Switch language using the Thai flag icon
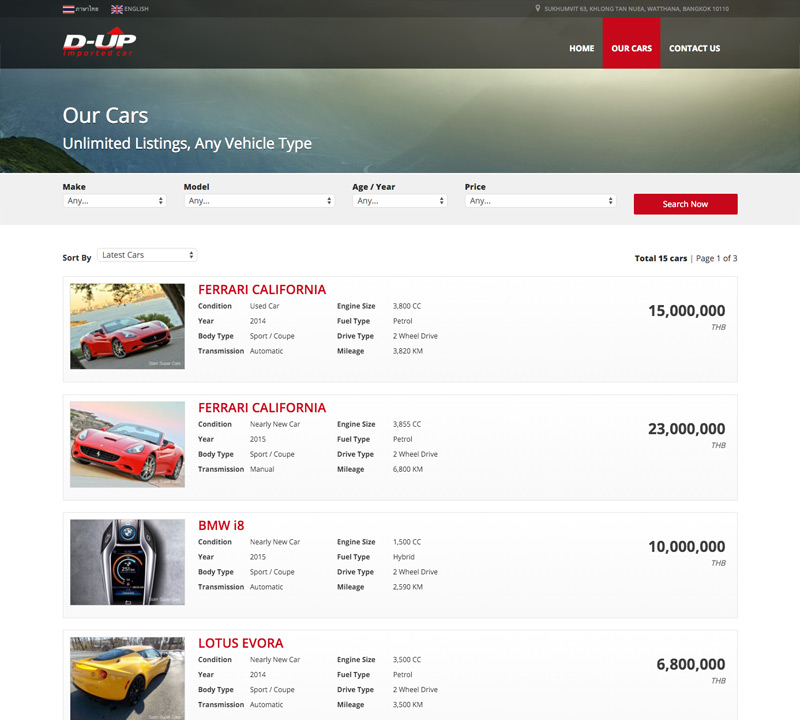This screenshot has width=800, height=720. [68, 9]
